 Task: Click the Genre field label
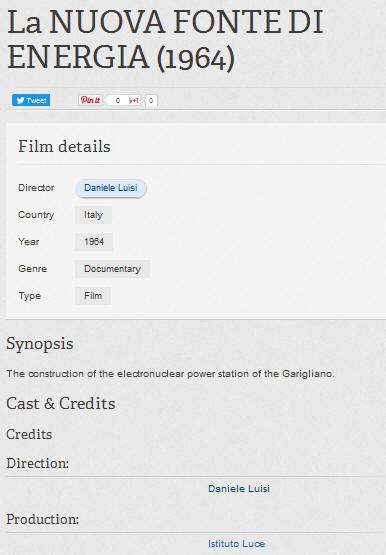click(33, 269)
